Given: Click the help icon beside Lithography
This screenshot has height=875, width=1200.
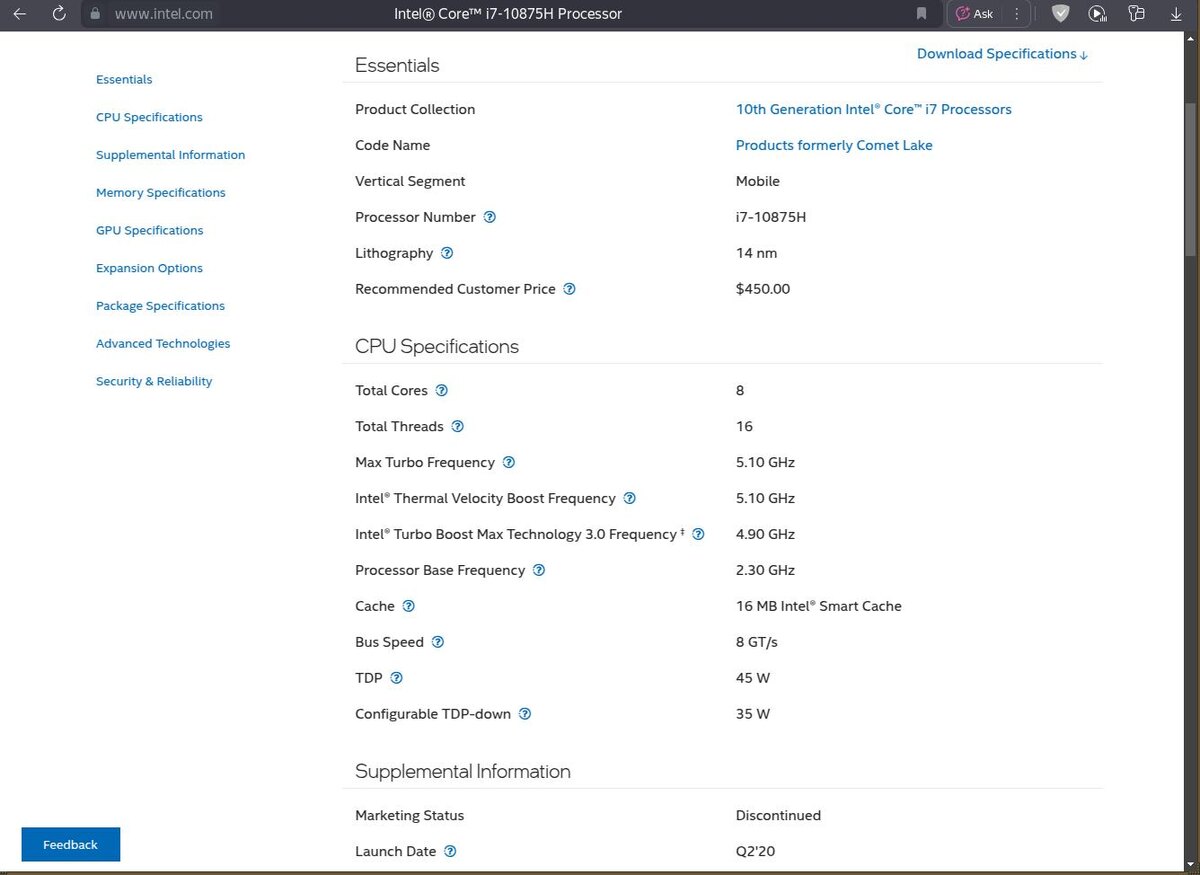Looking at the screenshot, I should (x=447, y=253).
